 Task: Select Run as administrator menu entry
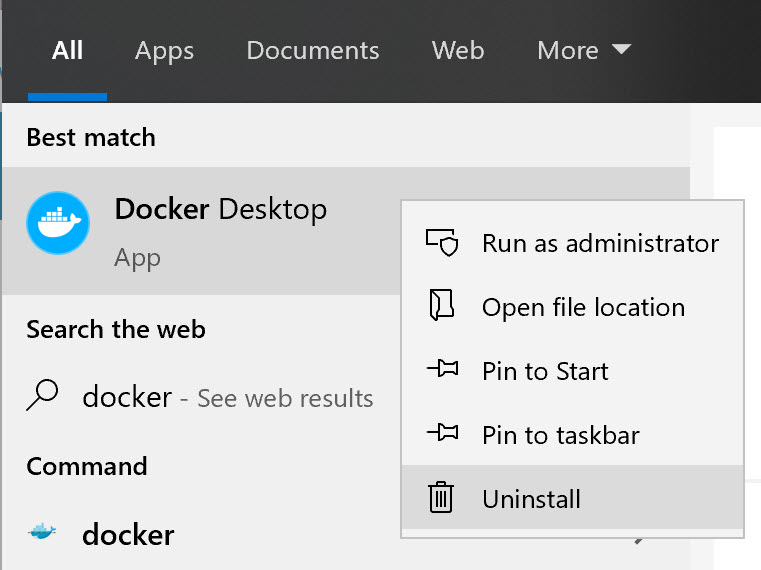(600, 243)
